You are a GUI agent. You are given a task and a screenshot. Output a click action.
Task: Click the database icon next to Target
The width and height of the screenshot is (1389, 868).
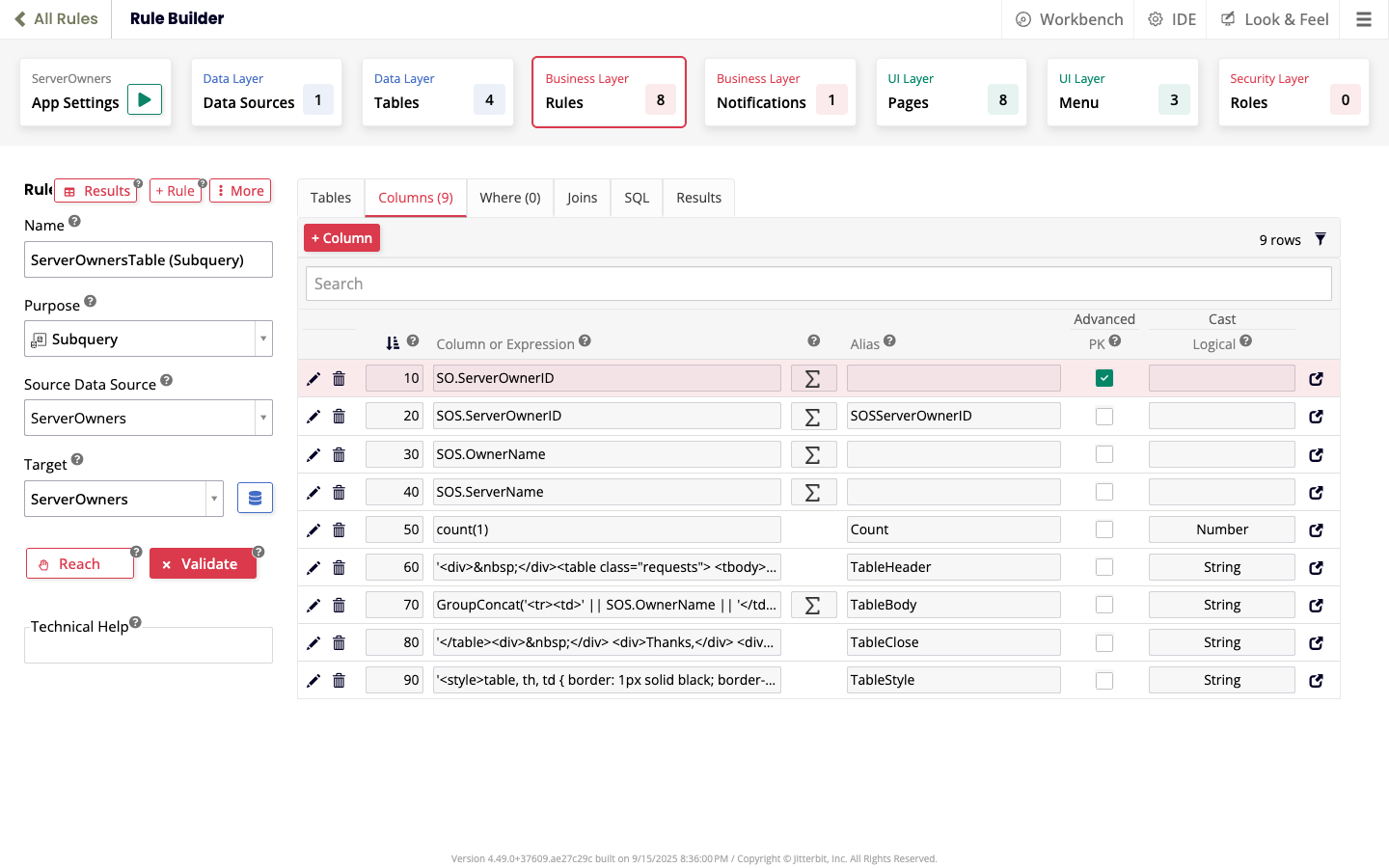255,498
